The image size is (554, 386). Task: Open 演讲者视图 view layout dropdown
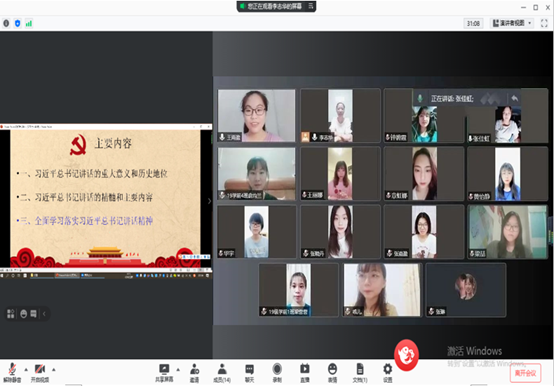pos(512,23)
